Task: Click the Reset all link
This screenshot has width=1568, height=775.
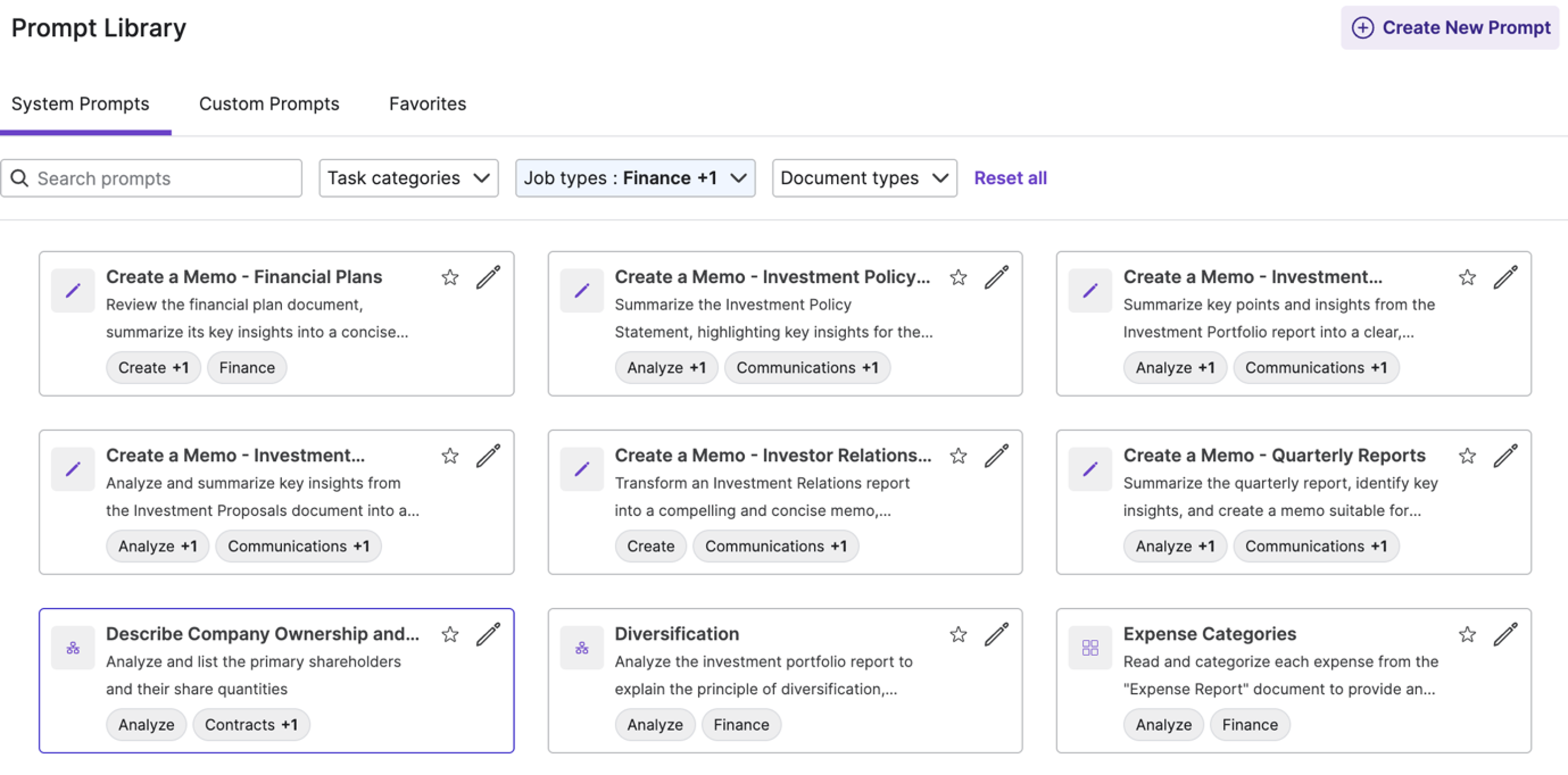Action: (x=1010, y=178)
